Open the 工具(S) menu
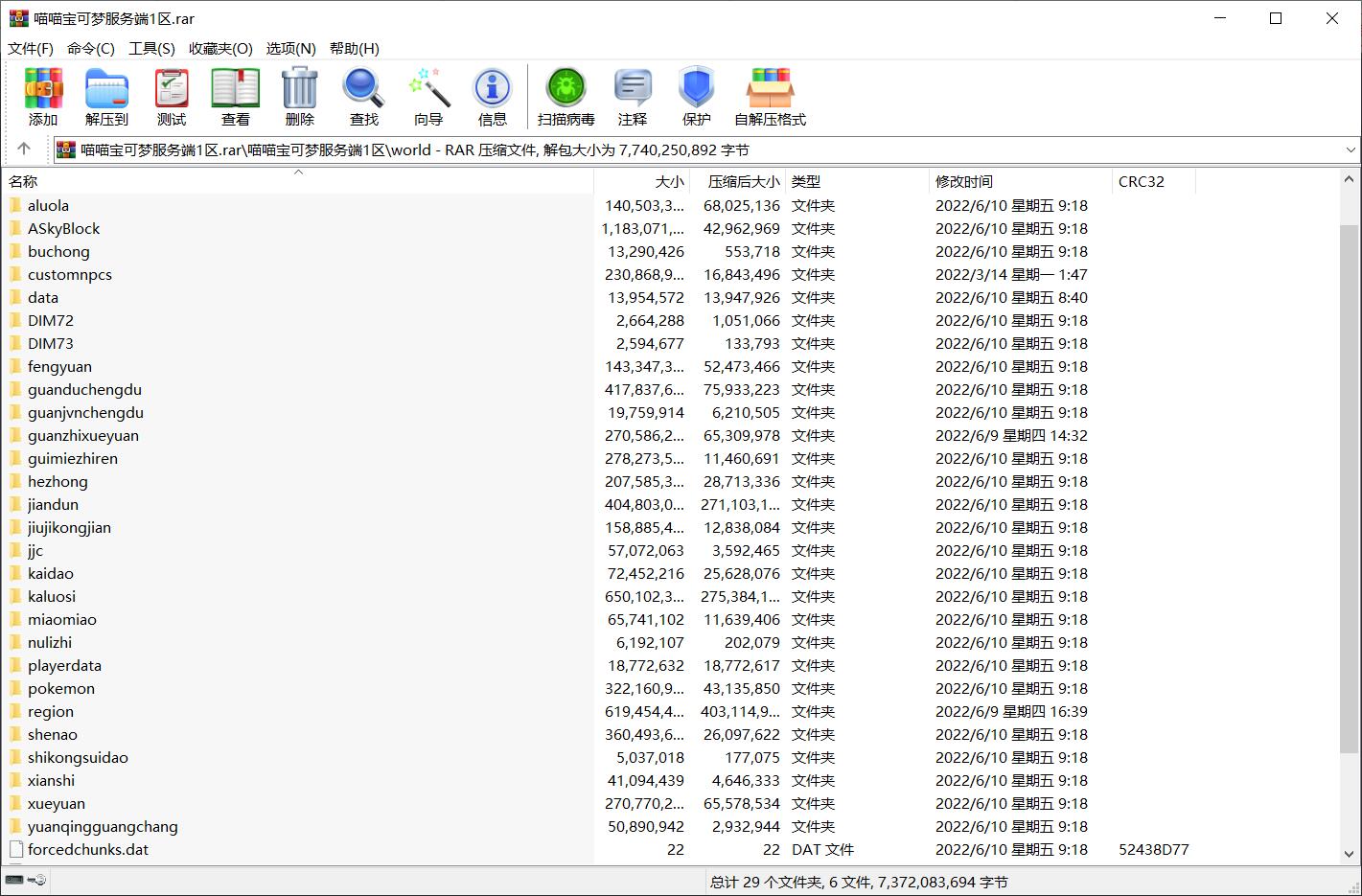The image size is (1362, 896). click(151, 48)
